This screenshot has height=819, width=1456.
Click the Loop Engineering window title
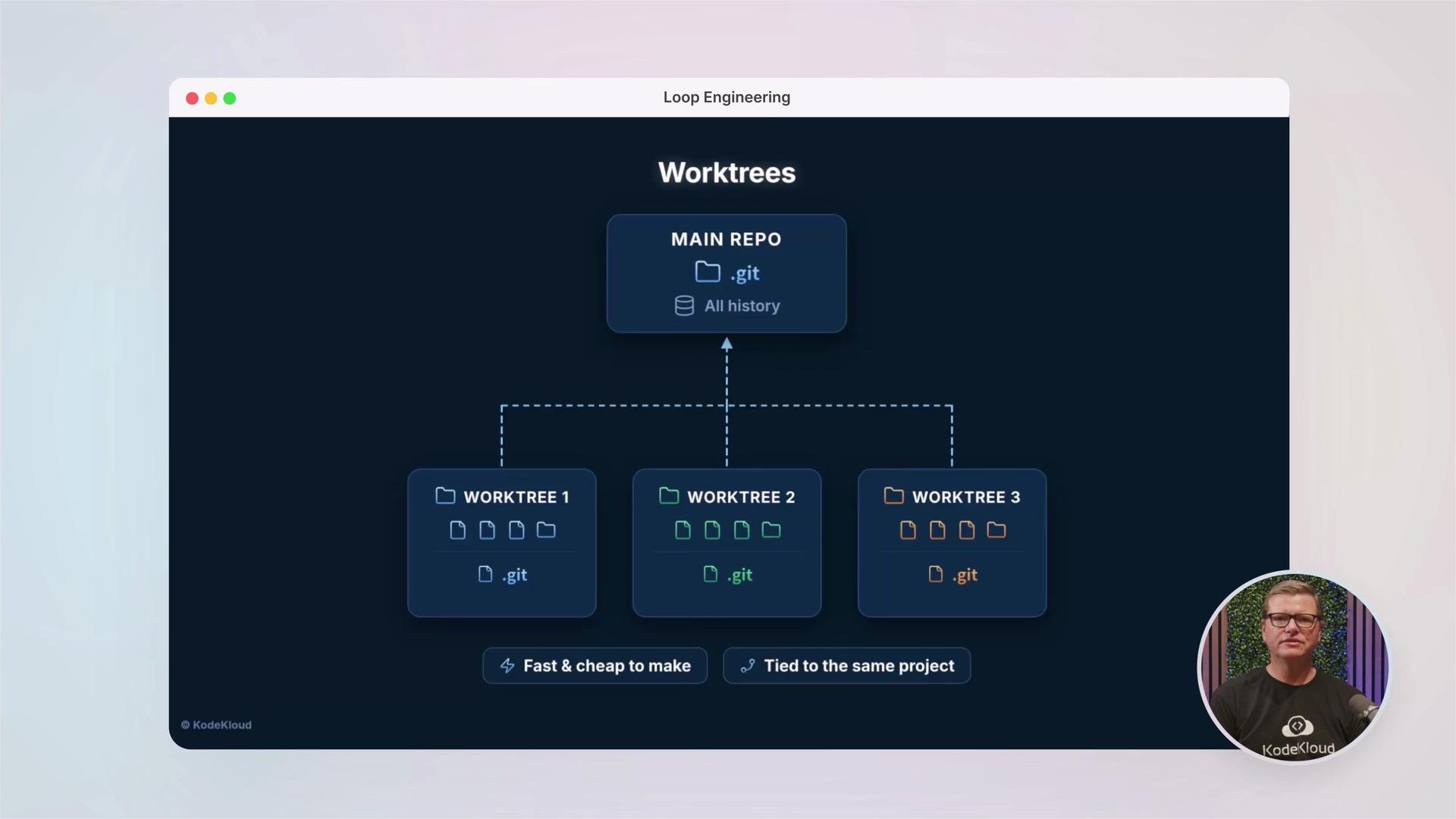point(726,97)
